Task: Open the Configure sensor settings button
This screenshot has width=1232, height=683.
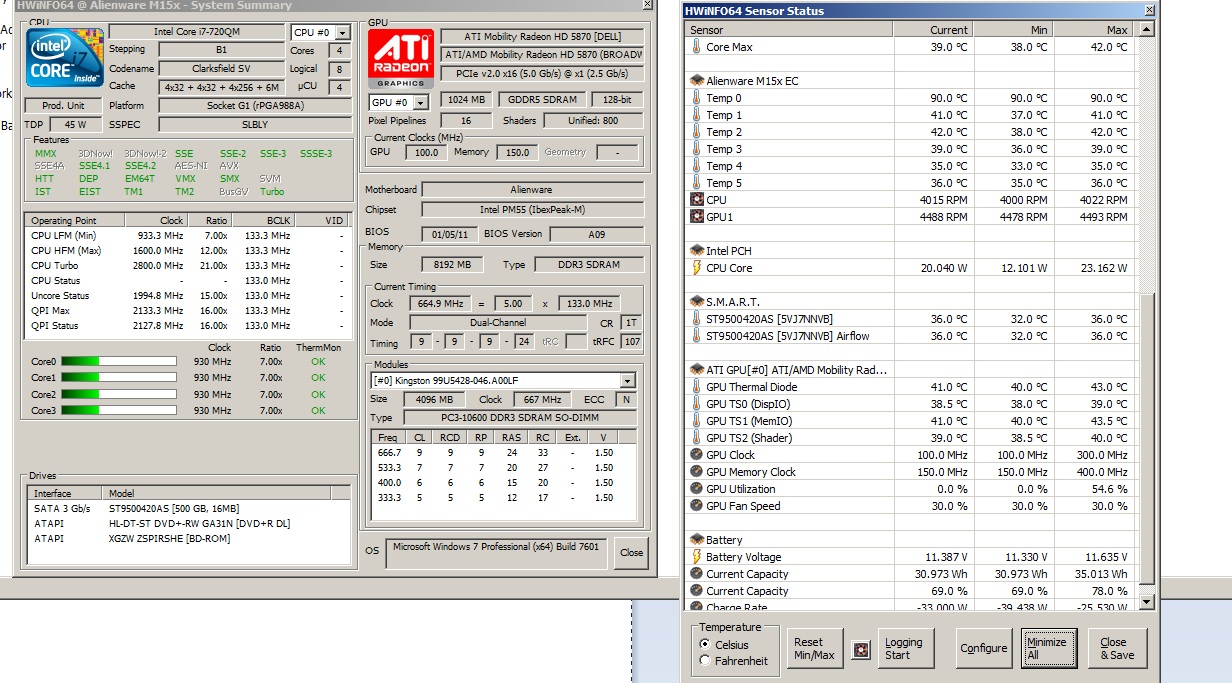Action: tap(984, 648)
